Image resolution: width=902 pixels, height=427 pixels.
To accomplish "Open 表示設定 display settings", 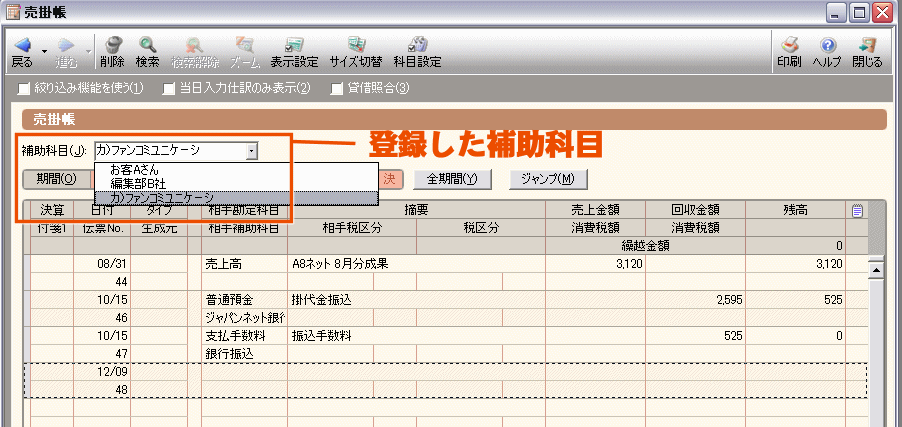I will pyautogui.click(x=295, y=45).
